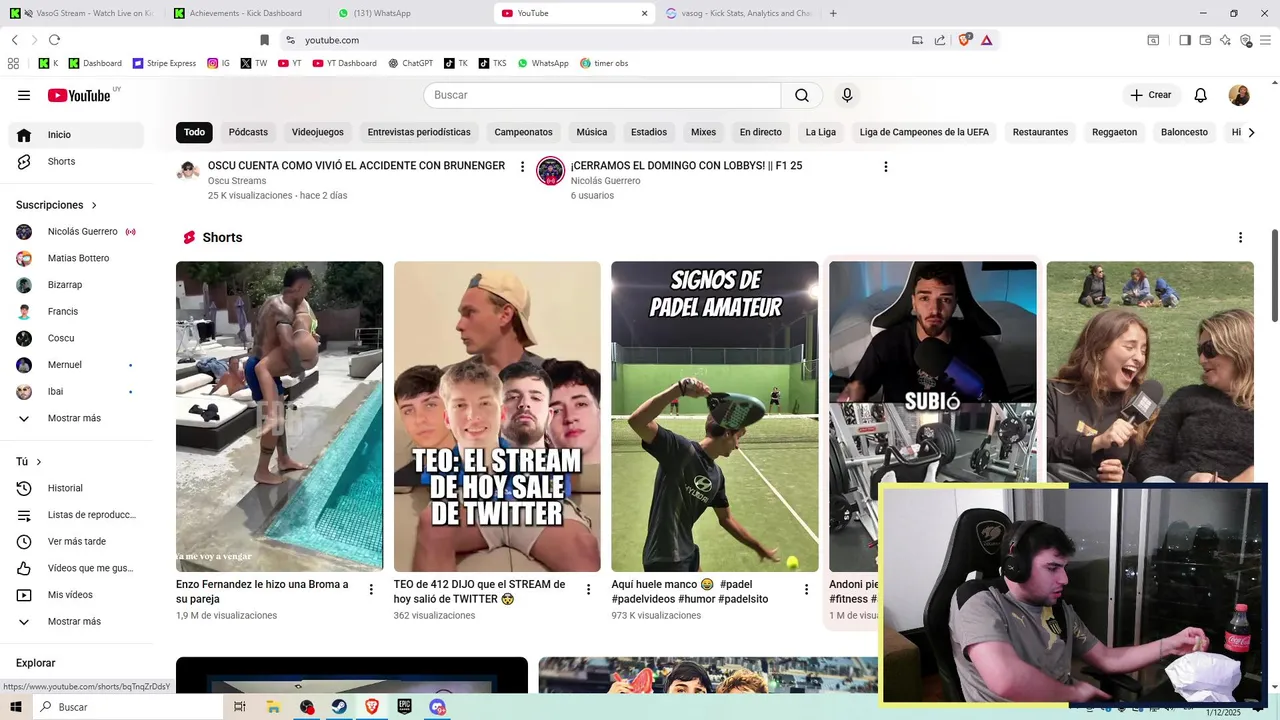Expand the Tú section chevron
The width and height of the screenshot is (1280, 720).
(x=39, y=462)
